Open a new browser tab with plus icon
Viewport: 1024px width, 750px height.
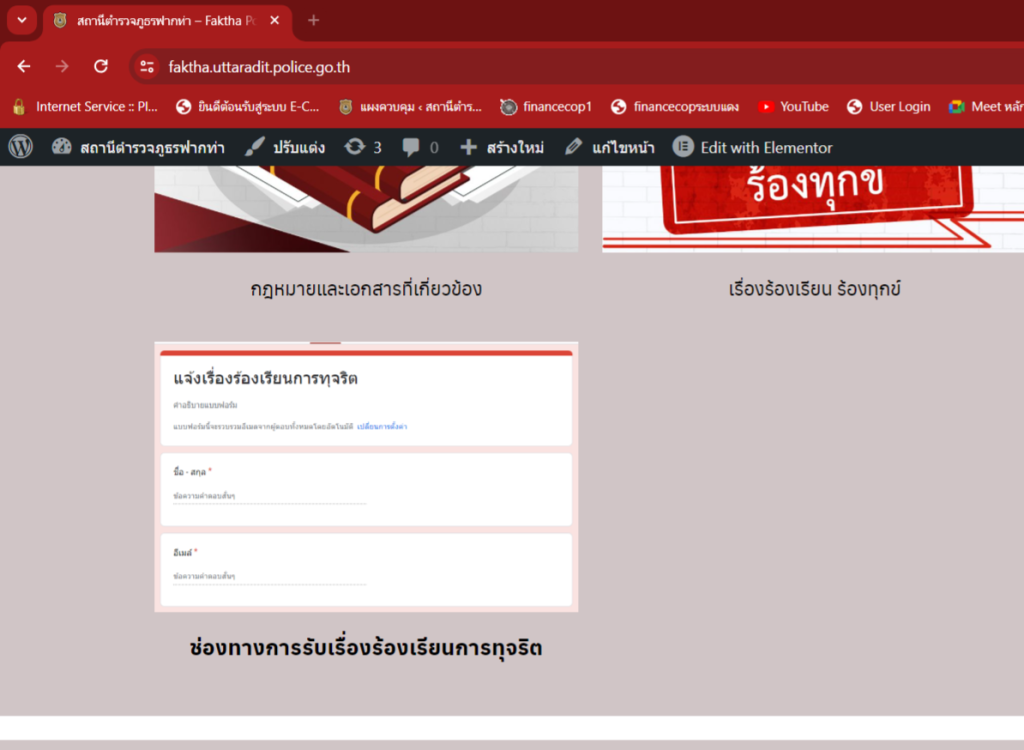click(x=313, y=20)
